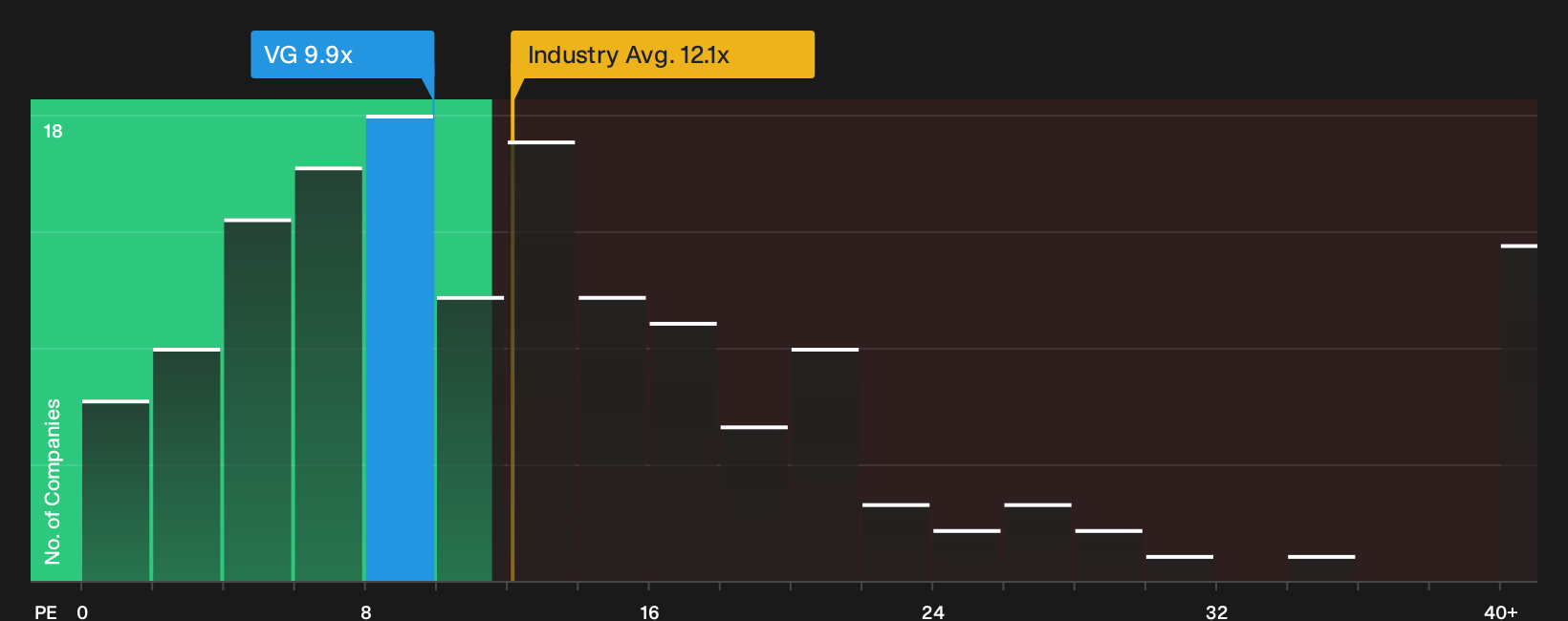Click the short bar at PE 34-36
Viewport: 1568px width, 621px height.
[1321, 567]
